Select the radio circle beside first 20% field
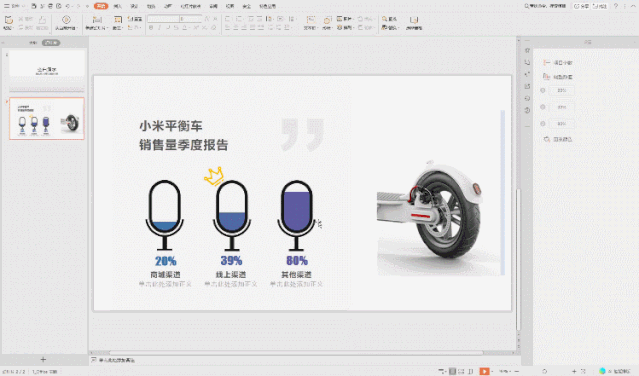 543,90
